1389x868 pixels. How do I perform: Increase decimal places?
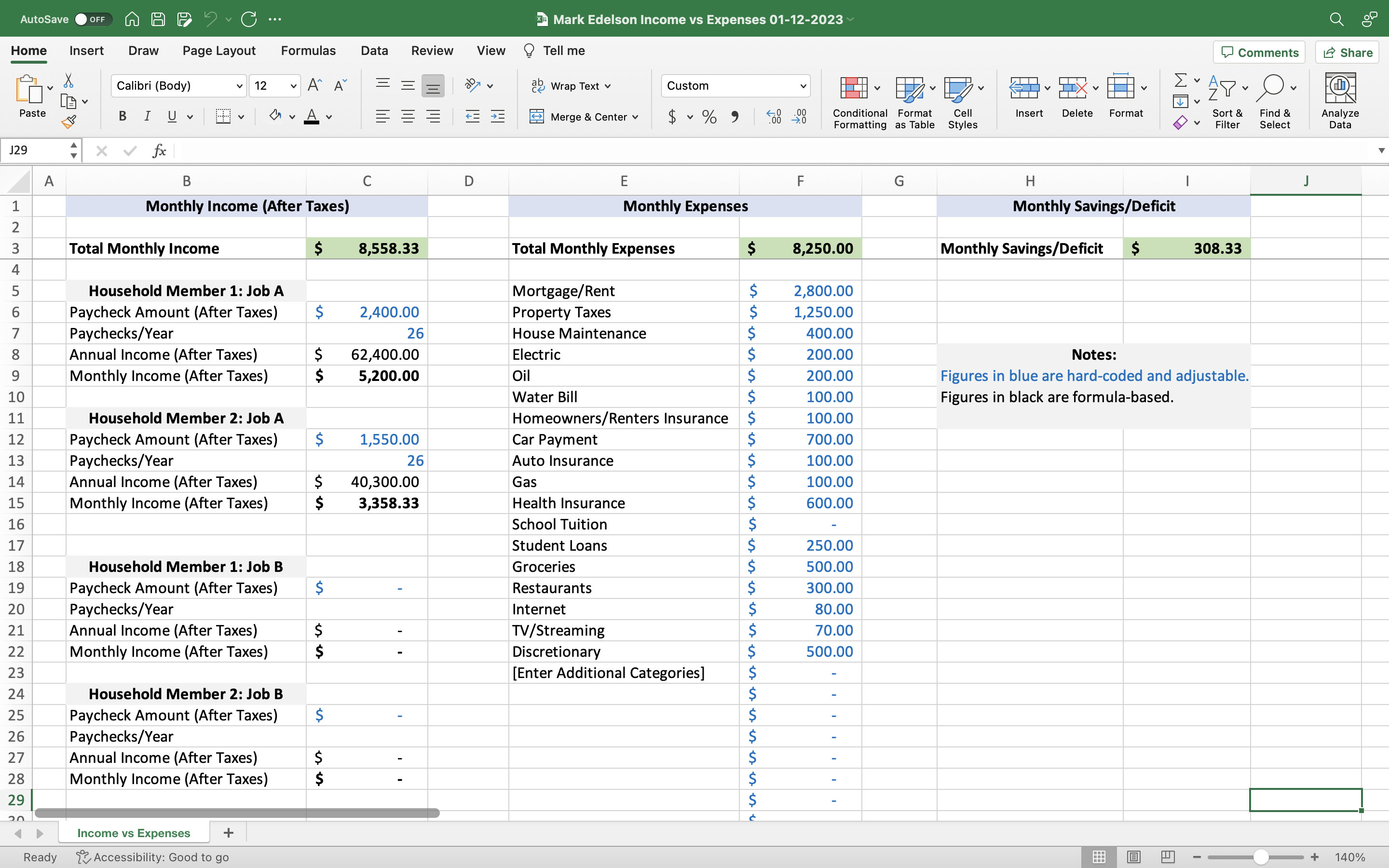pos(773,117)
